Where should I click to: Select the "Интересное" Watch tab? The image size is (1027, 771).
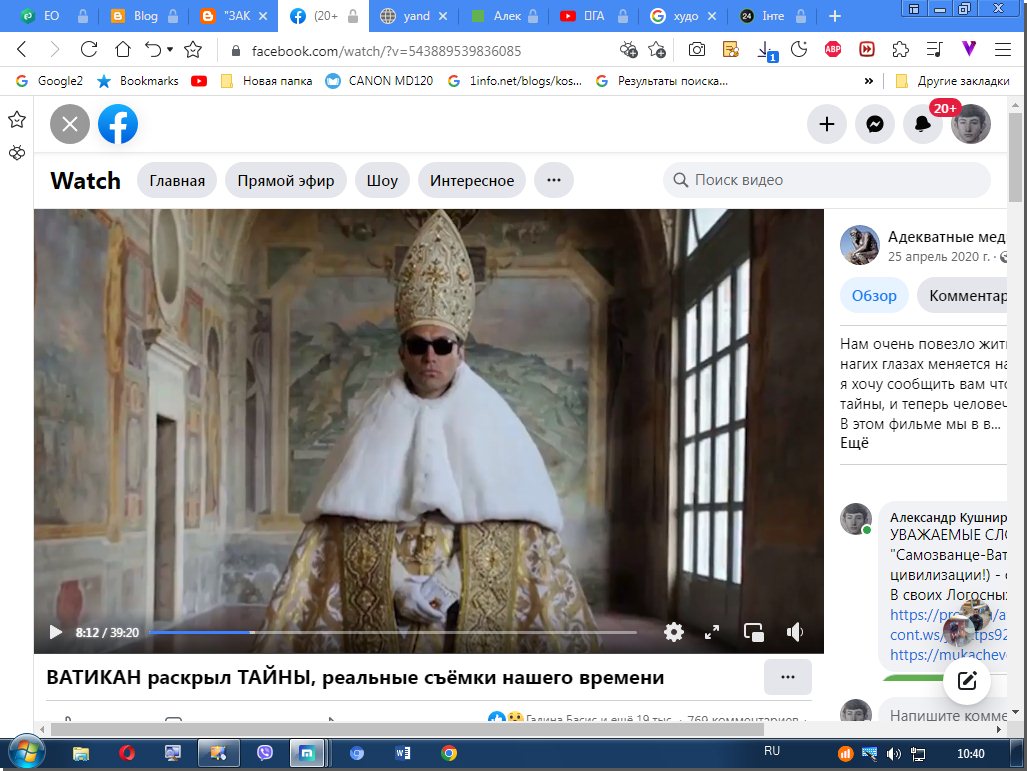472,180
